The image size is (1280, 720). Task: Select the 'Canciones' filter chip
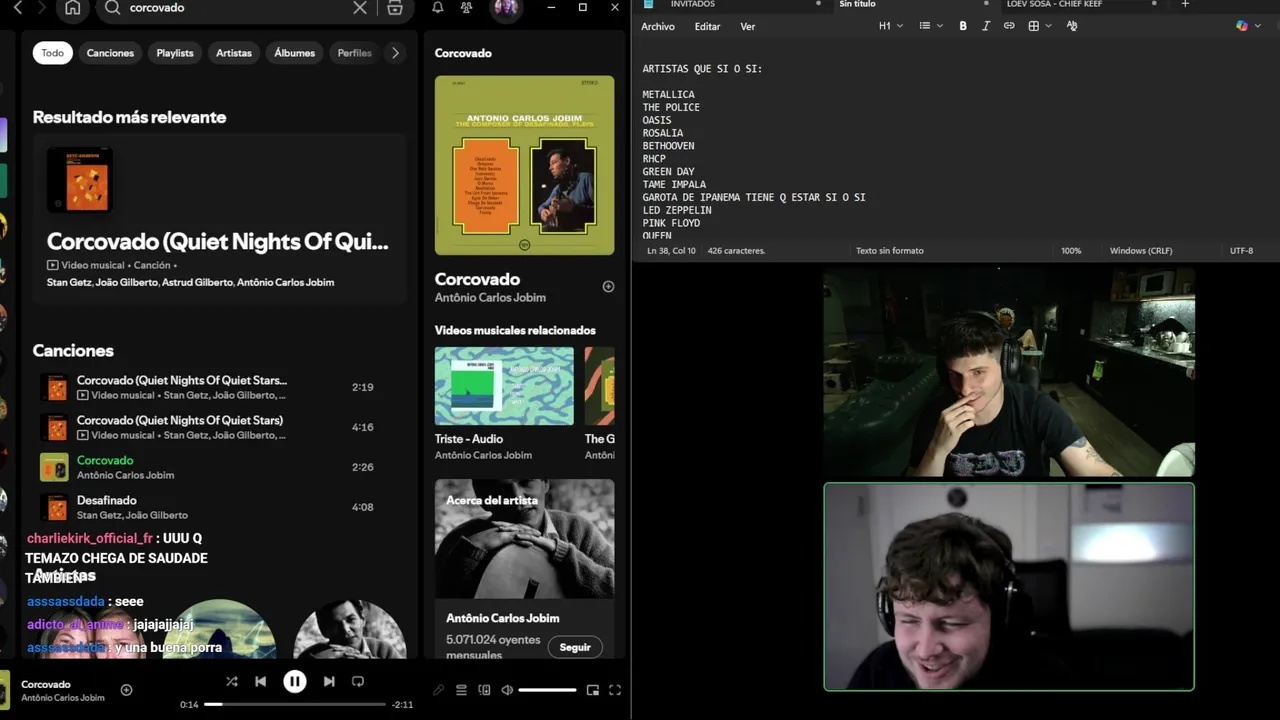tap(110, 53)
